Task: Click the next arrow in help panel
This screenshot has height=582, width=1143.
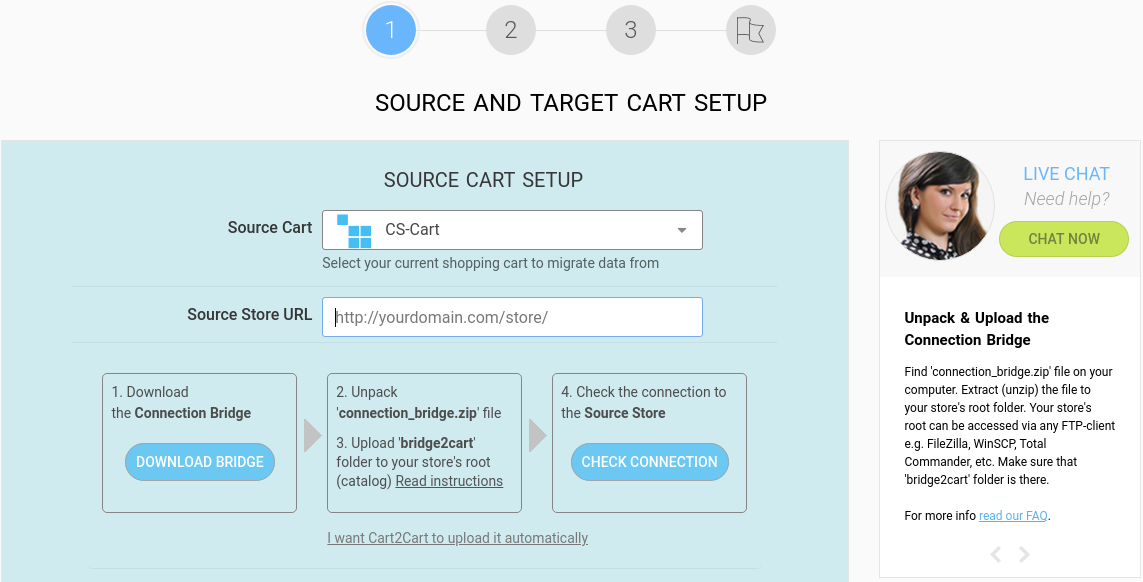Action: click(1024, 554)
